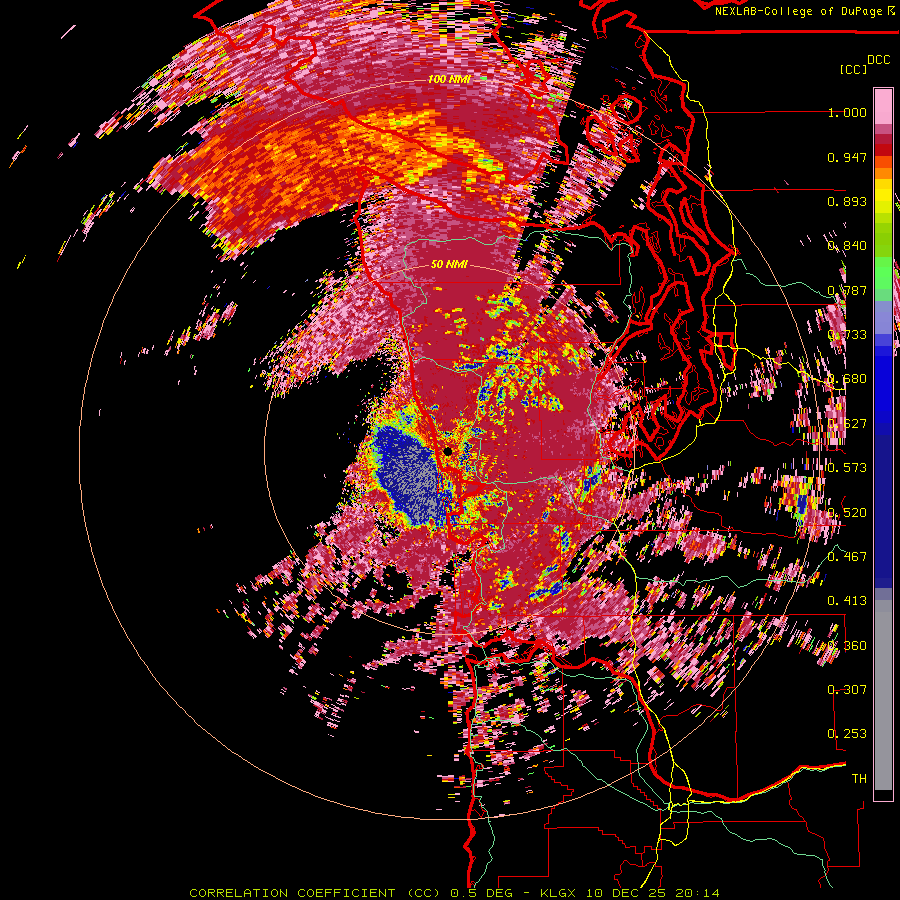Click the black KLGX radar site dot
The image size is (900, 900).
point(448,452)
